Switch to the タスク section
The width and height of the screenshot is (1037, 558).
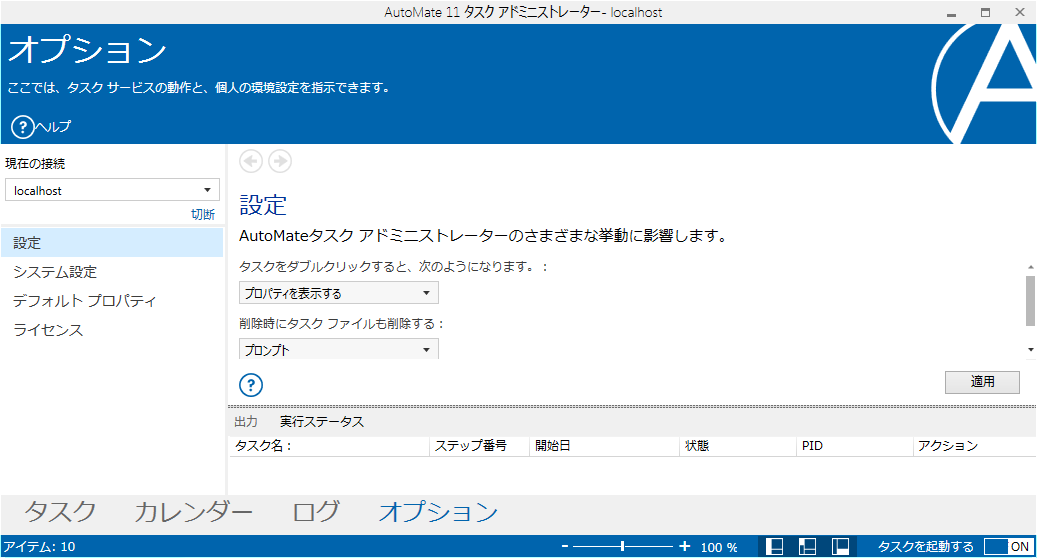[61, 512]
